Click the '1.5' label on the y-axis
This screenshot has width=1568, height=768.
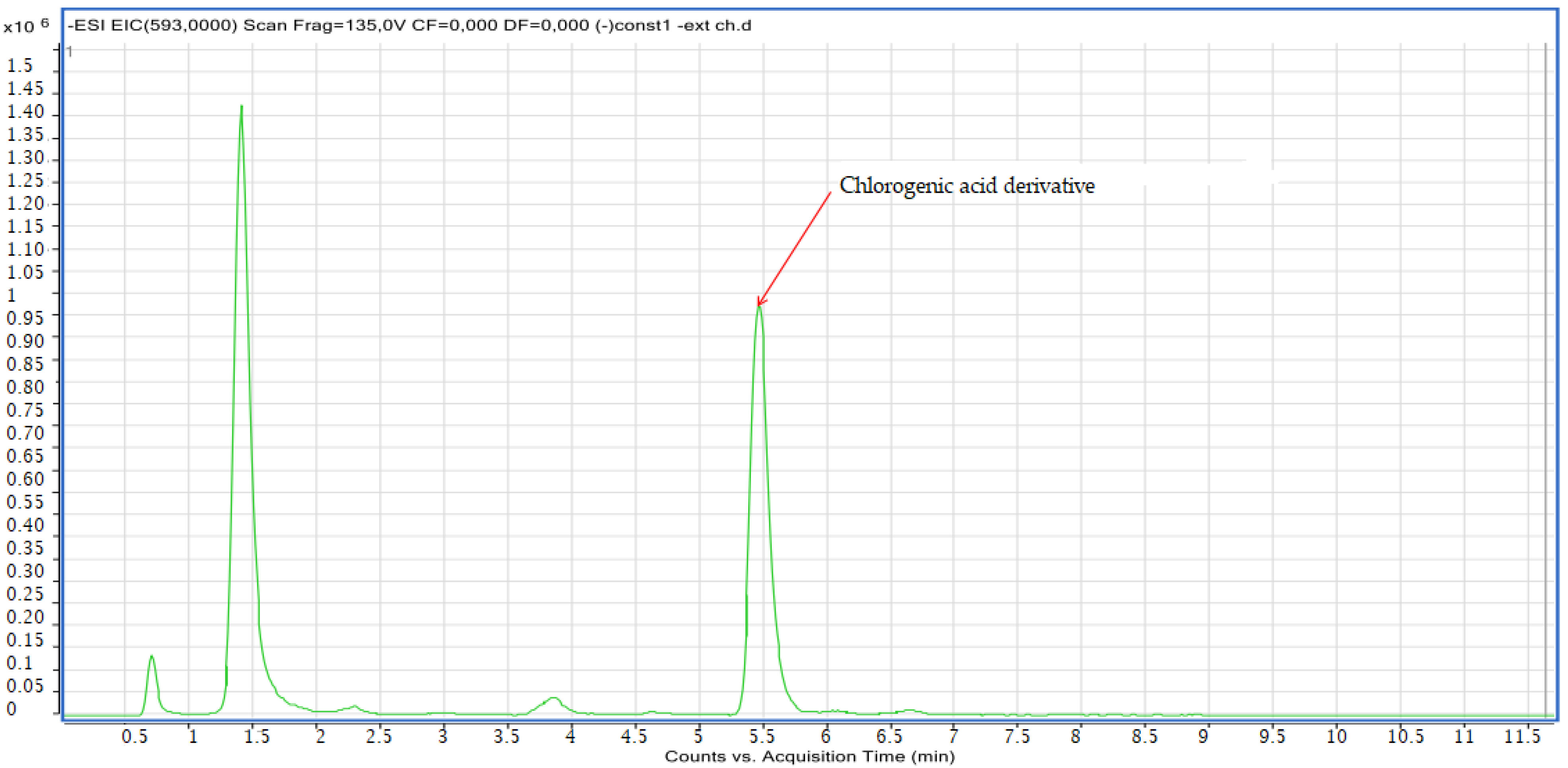(20, 66)
